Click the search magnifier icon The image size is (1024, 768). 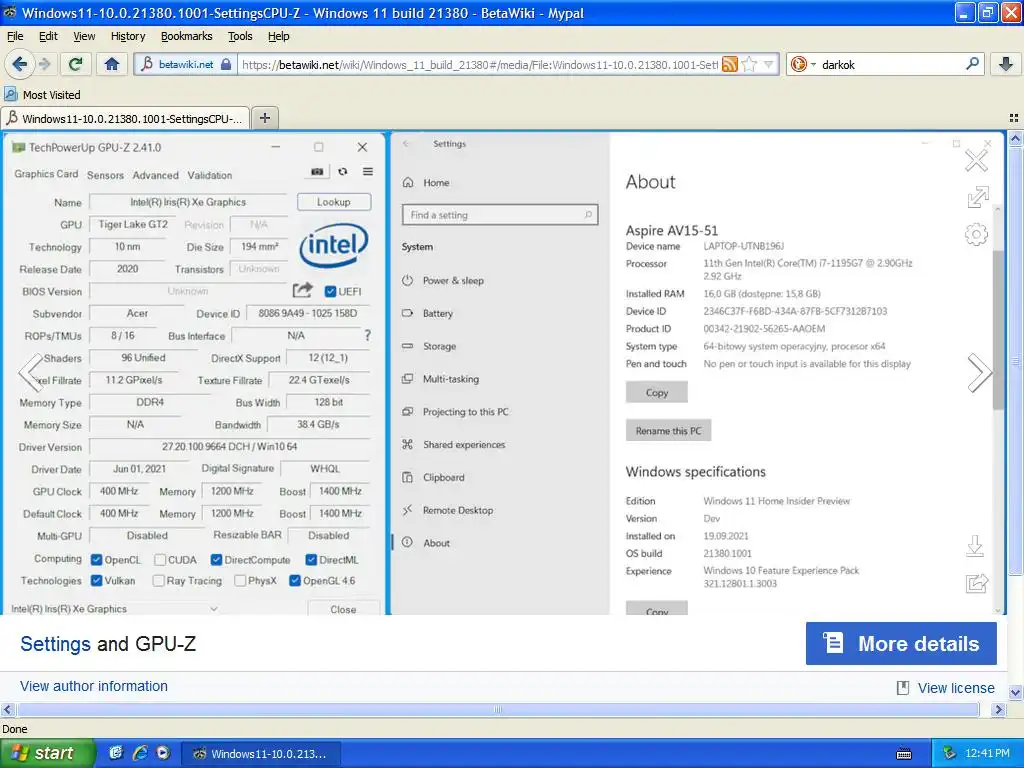tap(972, 64)
